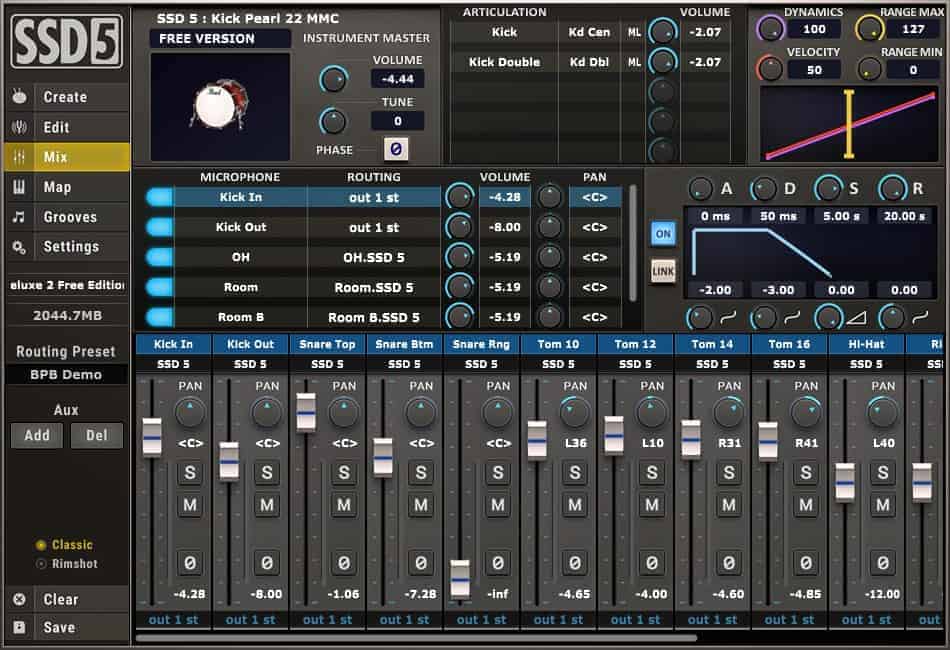Open the Create panel

tap(67, 96)
